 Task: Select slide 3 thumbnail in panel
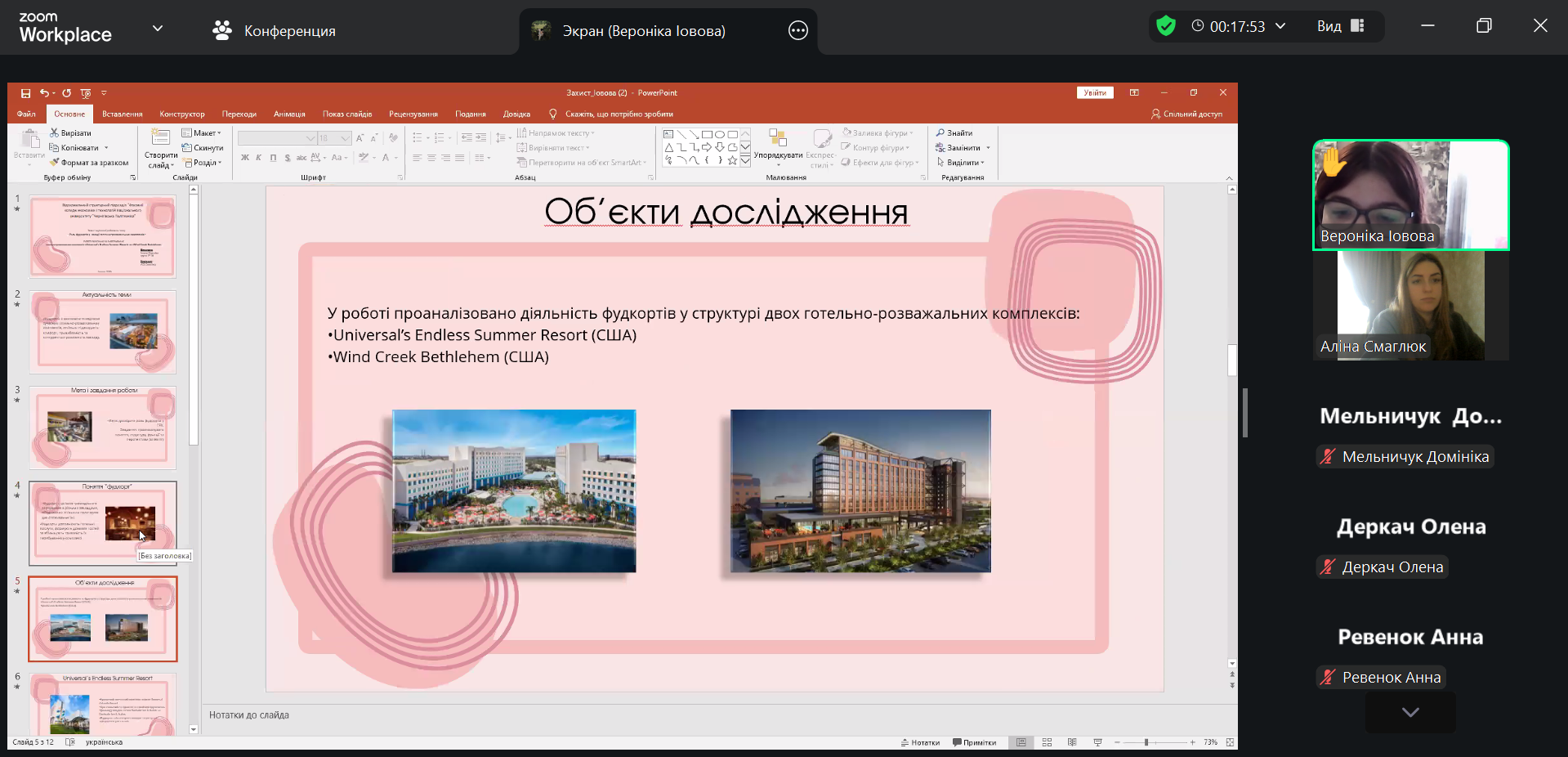coord(103,428)
